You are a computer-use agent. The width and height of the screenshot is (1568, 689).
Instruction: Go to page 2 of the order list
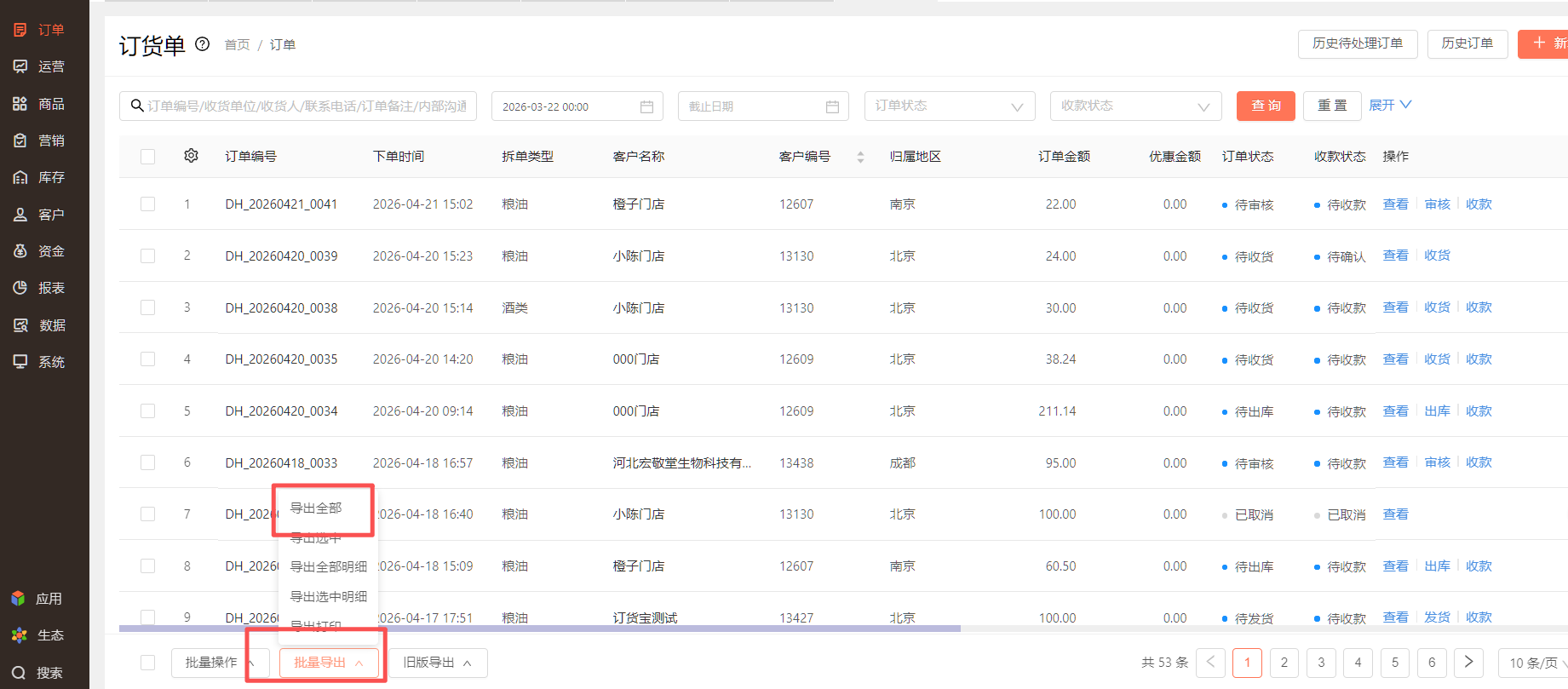coord(1284,663)
